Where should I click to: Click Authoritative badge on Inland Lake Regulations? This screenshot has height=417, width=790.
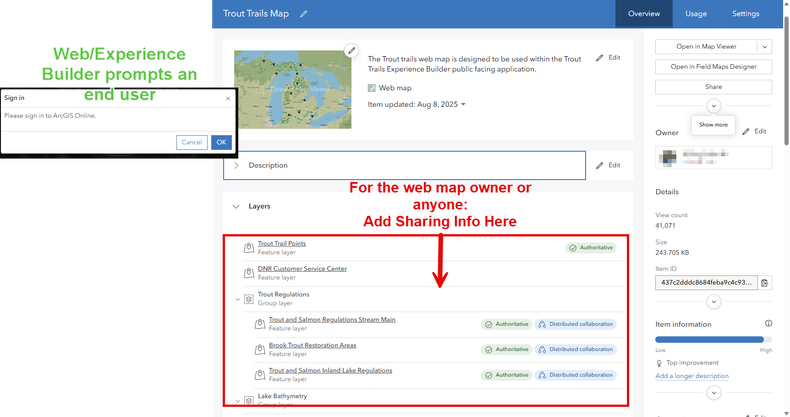(506, 375)
